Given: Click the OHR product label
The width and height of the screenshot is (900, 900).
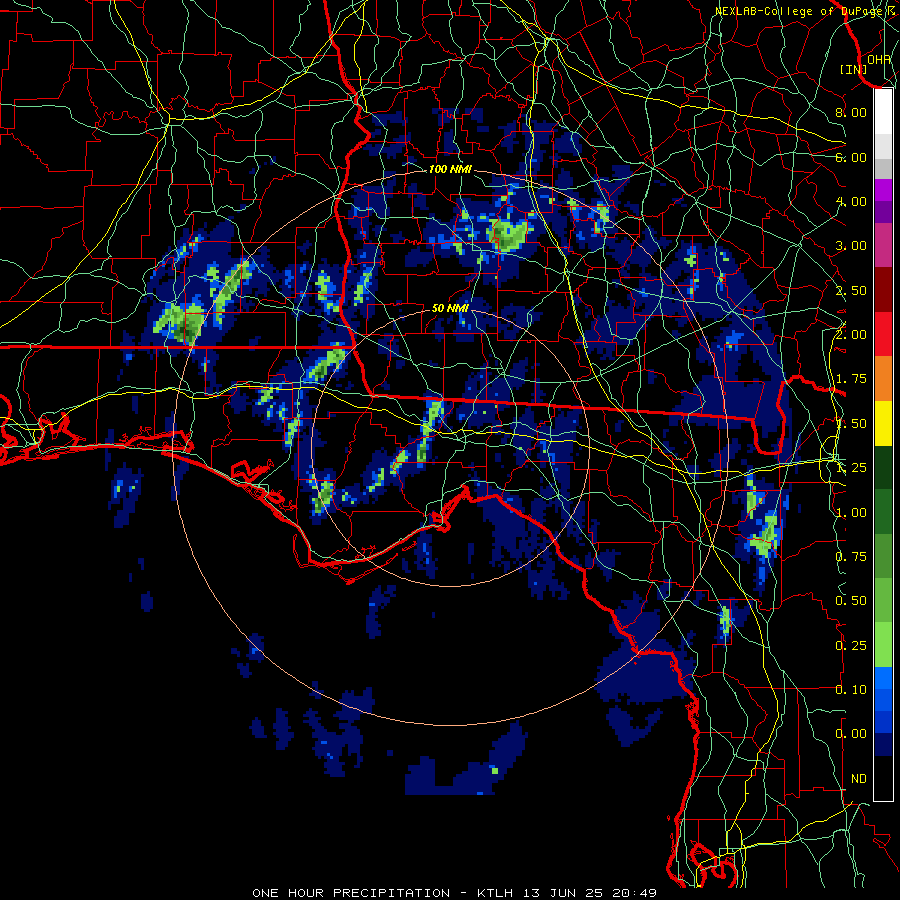Looking at the screenshot, I should click(879, 59).
